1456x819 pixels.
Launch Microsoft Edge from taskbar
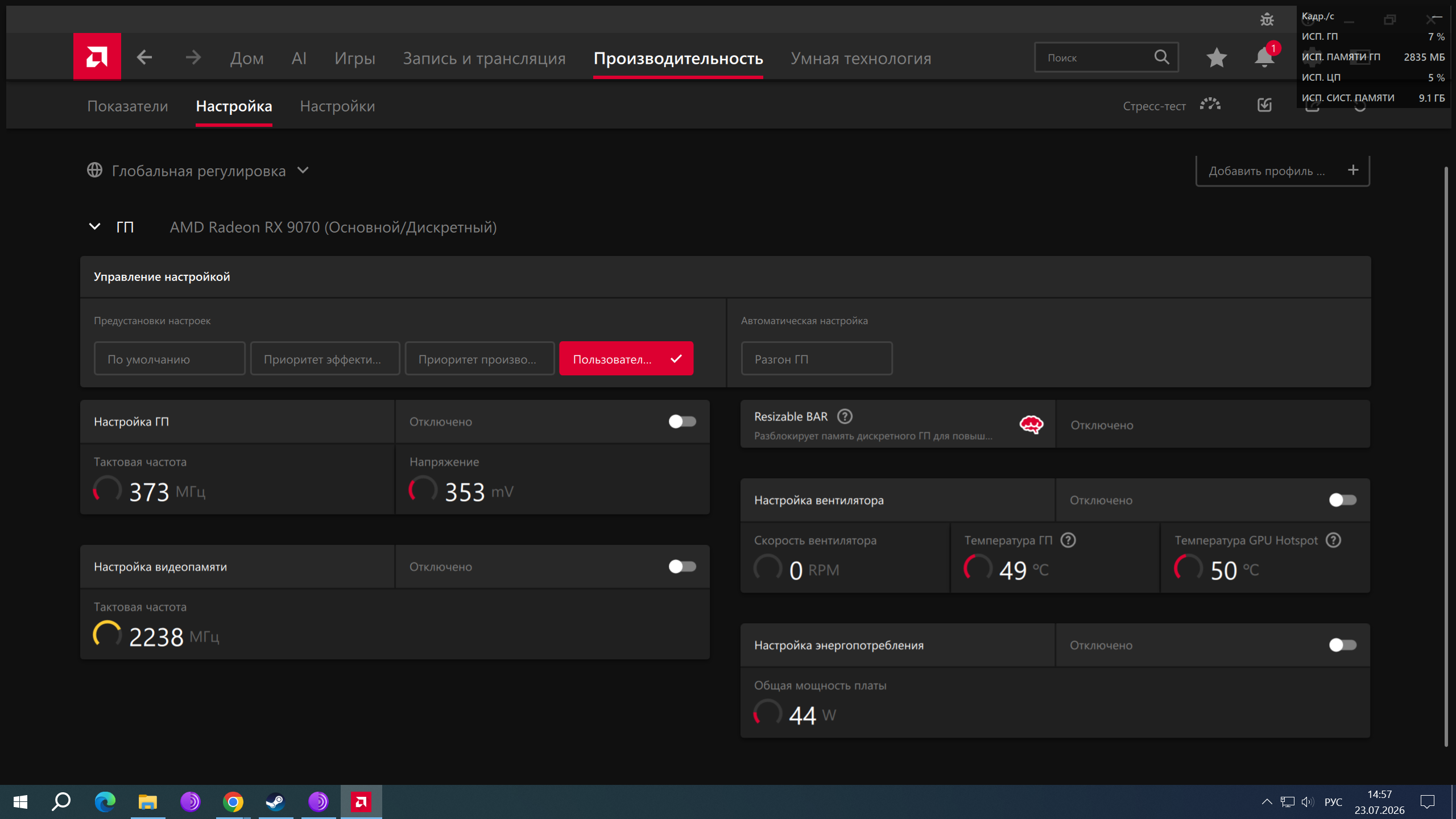pyautogui.click(x=105, y=802)
